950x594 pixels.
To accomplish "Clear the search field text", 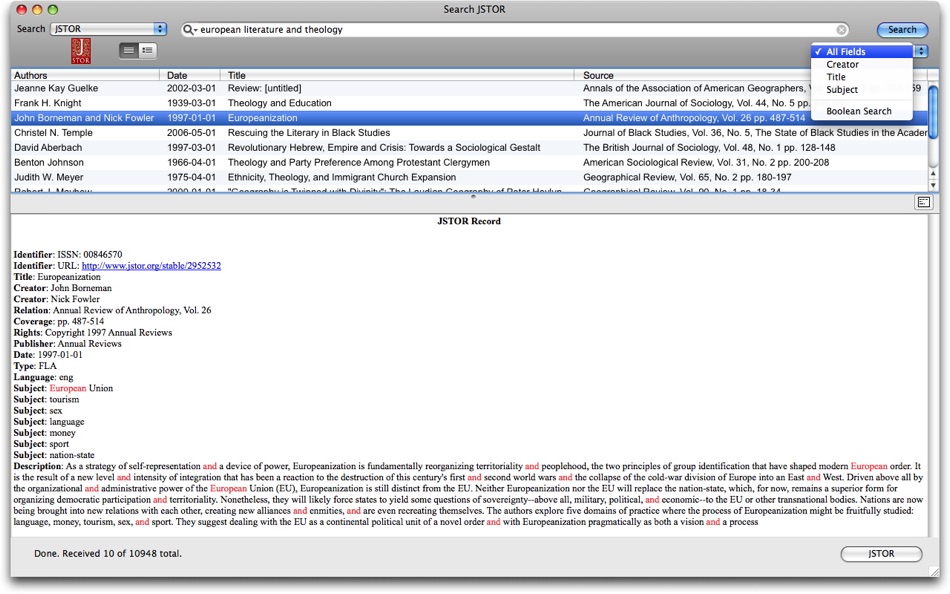I will 841,30.
